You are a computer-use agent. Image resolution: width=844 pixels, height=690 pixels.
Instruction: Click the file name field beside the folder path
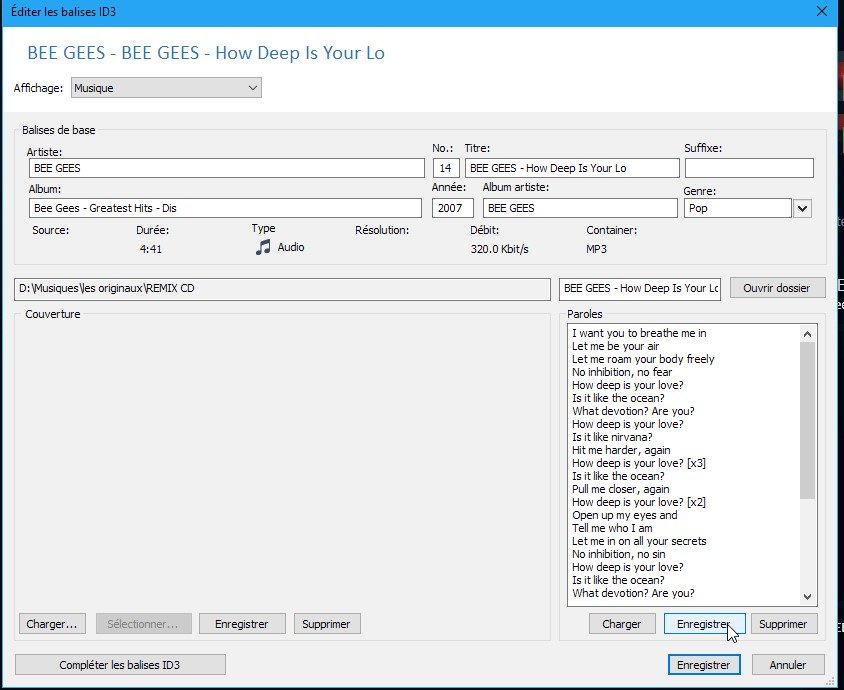[640, 288]
